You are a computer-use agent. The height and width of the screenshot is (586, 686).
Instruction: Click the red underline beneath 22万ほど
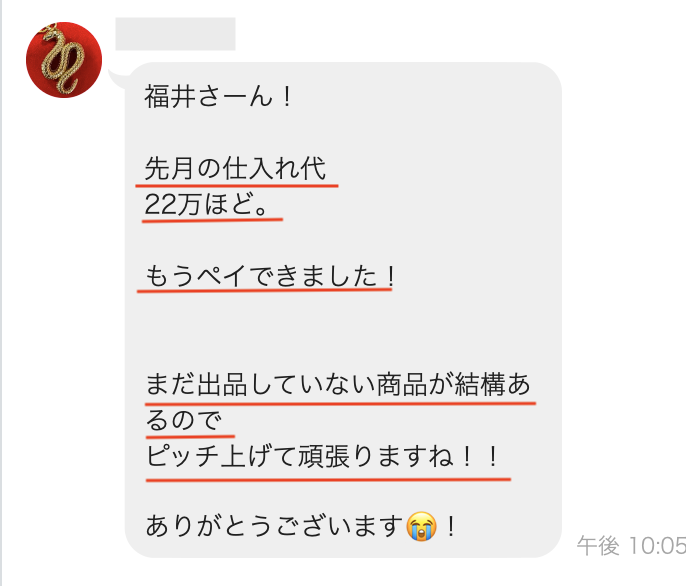(213, 220)
